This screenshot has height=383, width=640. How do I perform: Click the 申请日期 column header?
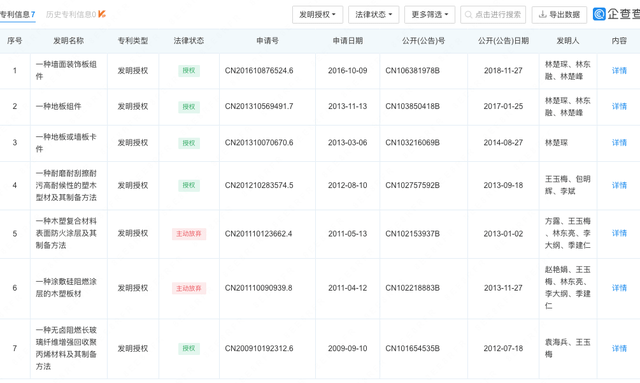click(348, 41)
